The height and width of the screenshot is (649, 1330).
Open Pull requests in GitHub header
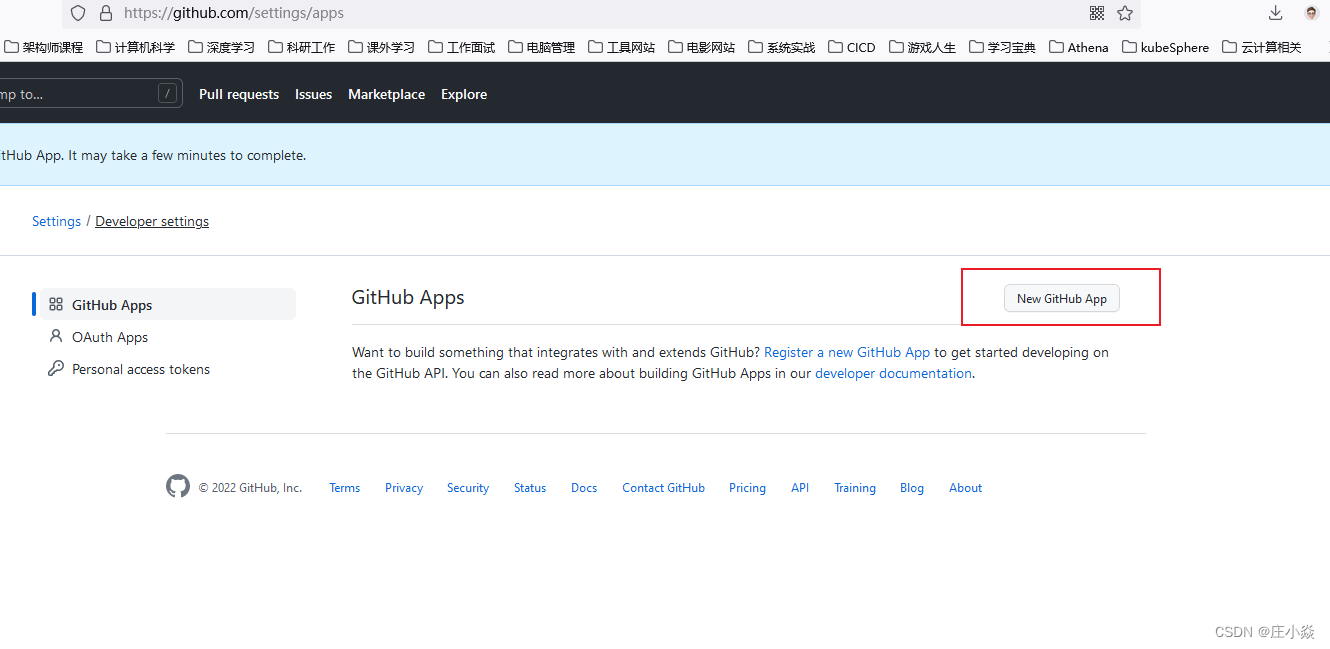(239, 94)
